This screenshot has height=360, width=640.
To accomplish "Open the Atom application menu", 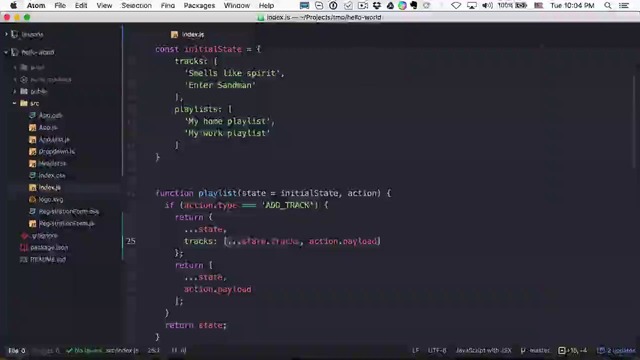I will tap(36, 5).
